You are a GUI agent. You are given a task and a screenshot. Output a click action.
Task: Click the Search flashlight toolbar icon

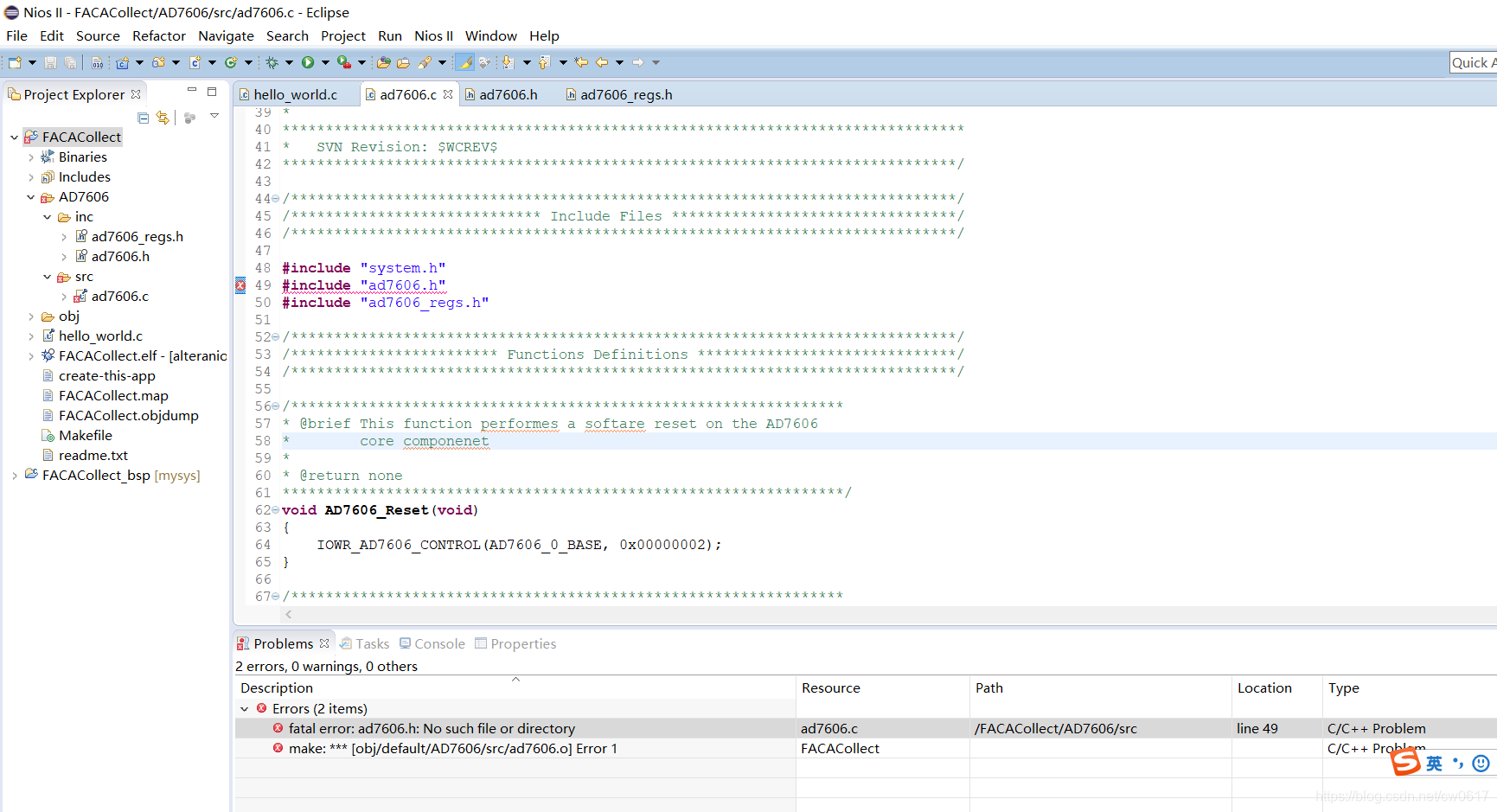425,62
